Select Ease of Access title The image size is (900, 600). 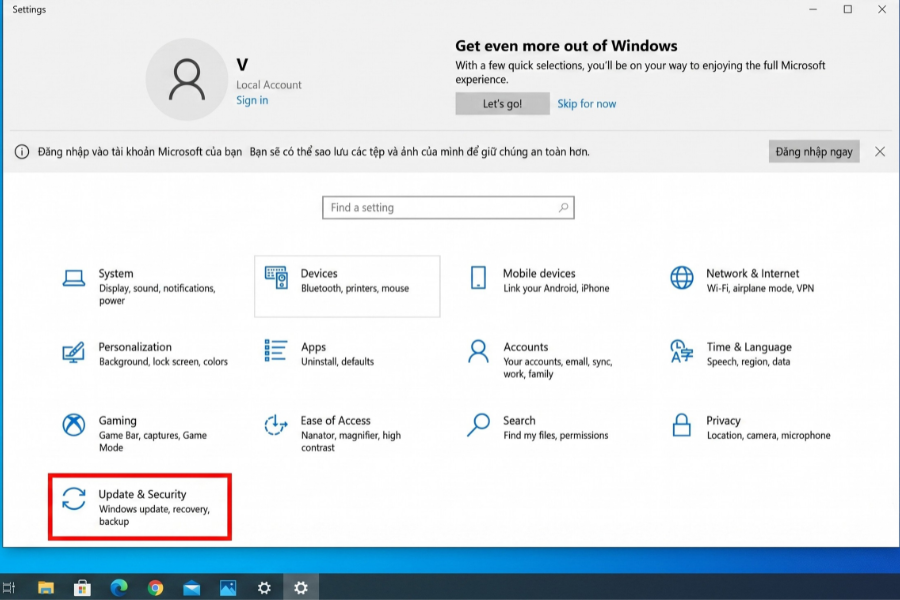tap(336, 420)
